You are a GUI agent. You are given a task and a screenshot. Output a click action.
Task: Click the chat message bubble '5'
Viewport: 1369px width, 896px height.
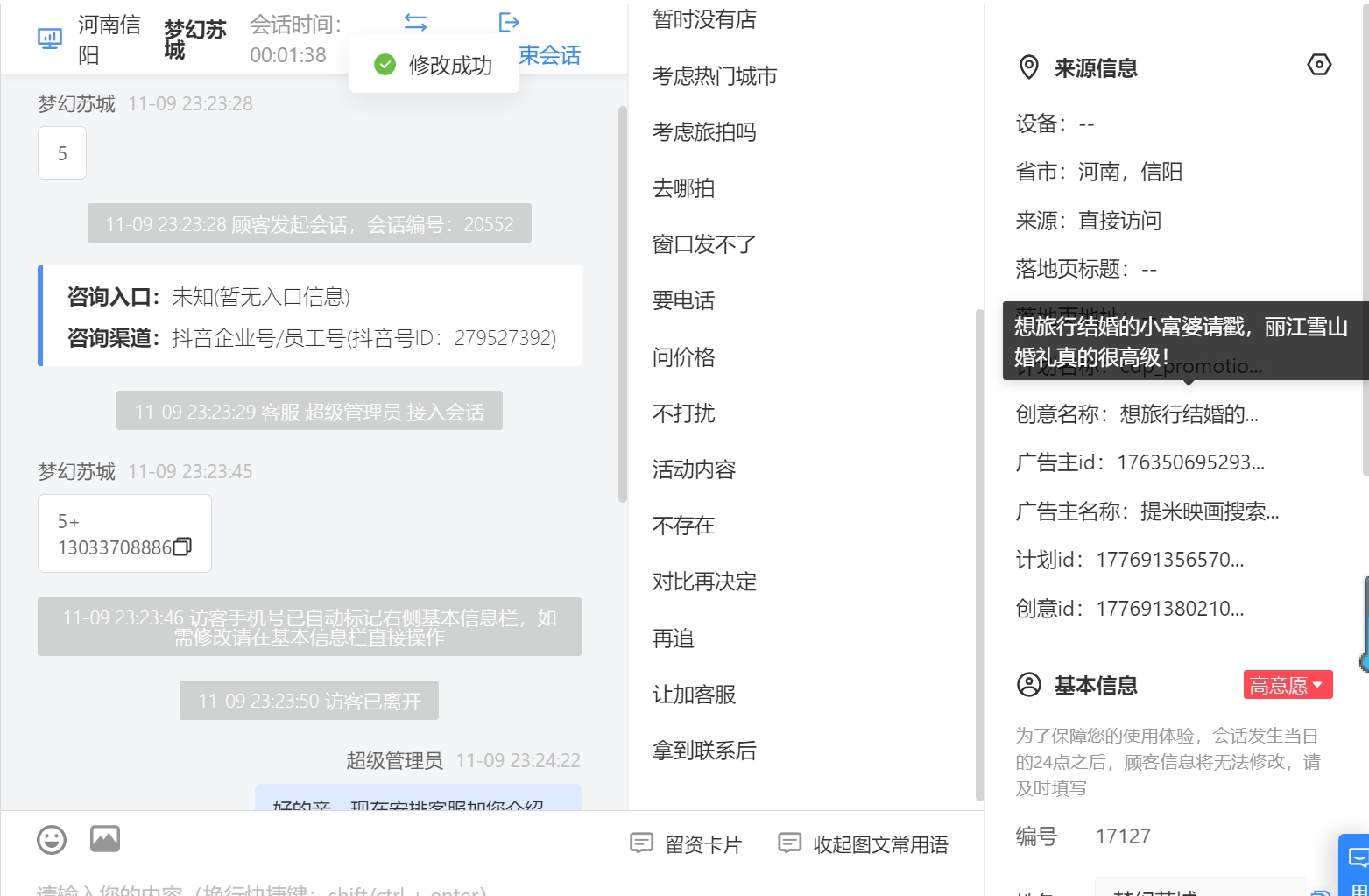[x=62, y=153]
